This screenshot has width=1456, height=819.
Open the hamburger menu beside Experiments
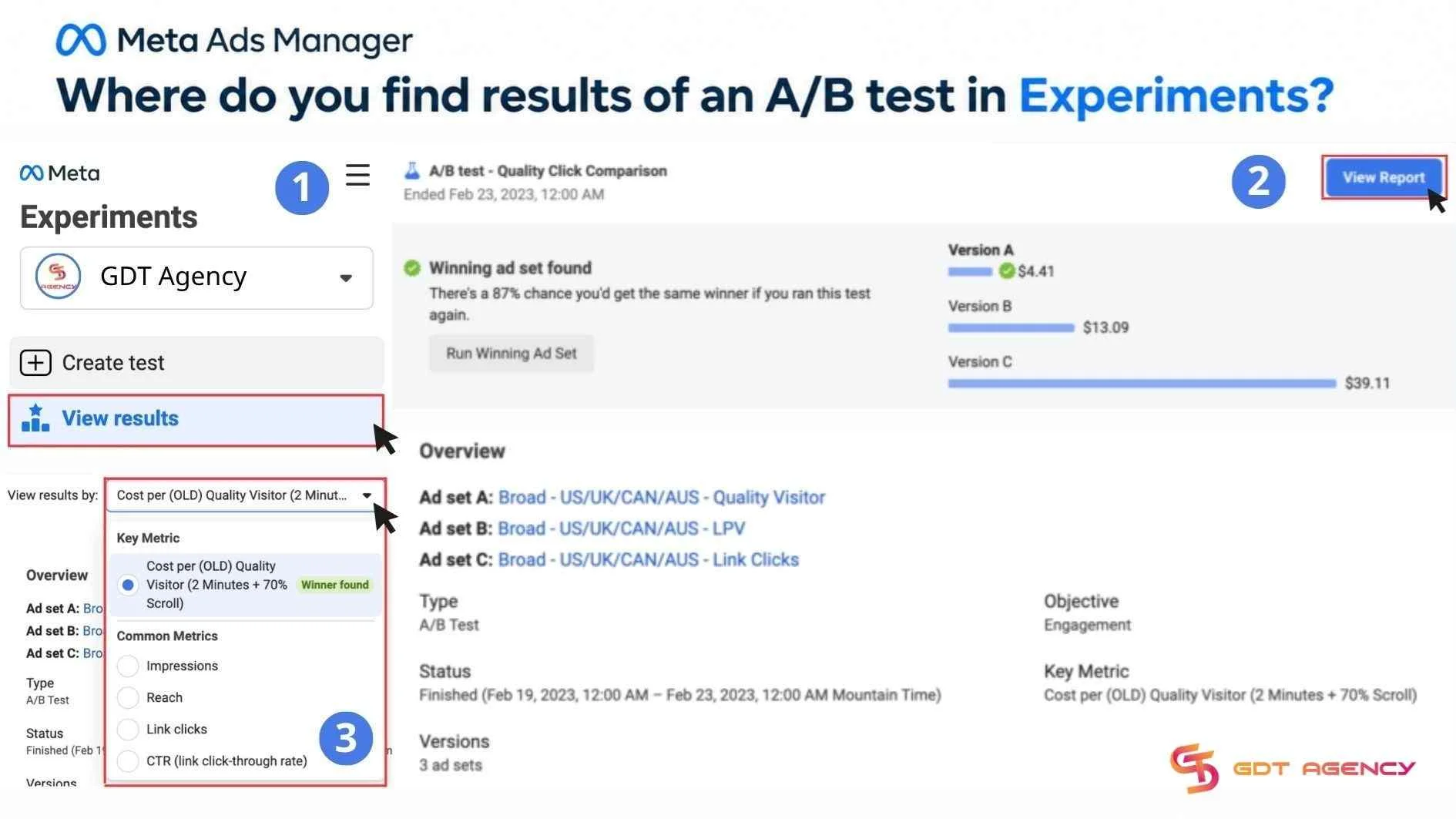click(357, 175)
